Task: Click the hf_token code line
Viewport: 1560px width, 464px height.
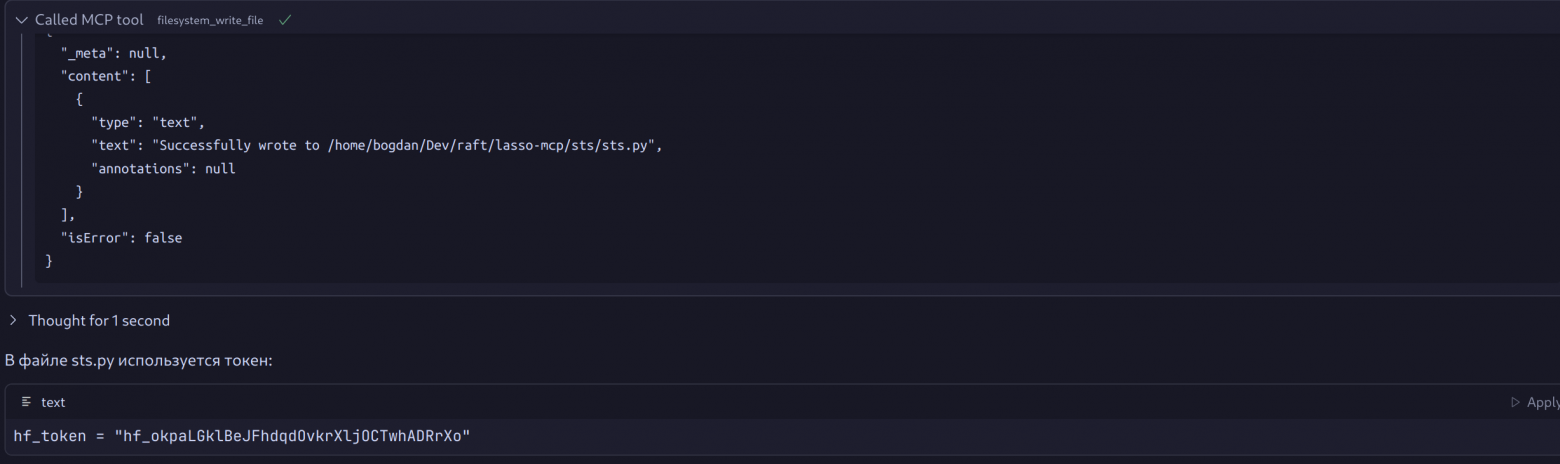Action: tap(241, 436)
